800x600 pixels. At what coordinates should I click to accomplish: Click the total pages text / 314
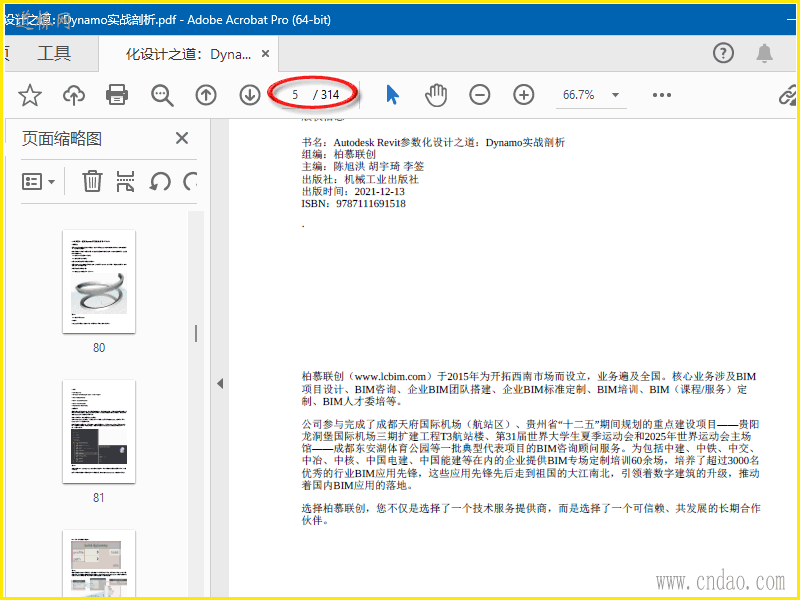pyautogui.click(x=327, y=95)
